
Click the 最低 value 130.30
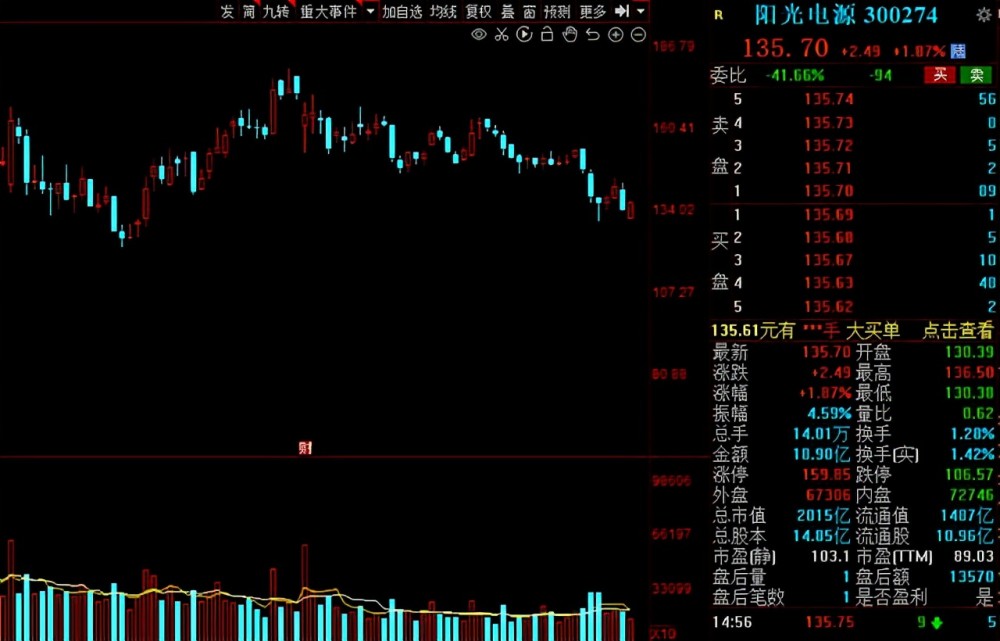pos(969,393)
